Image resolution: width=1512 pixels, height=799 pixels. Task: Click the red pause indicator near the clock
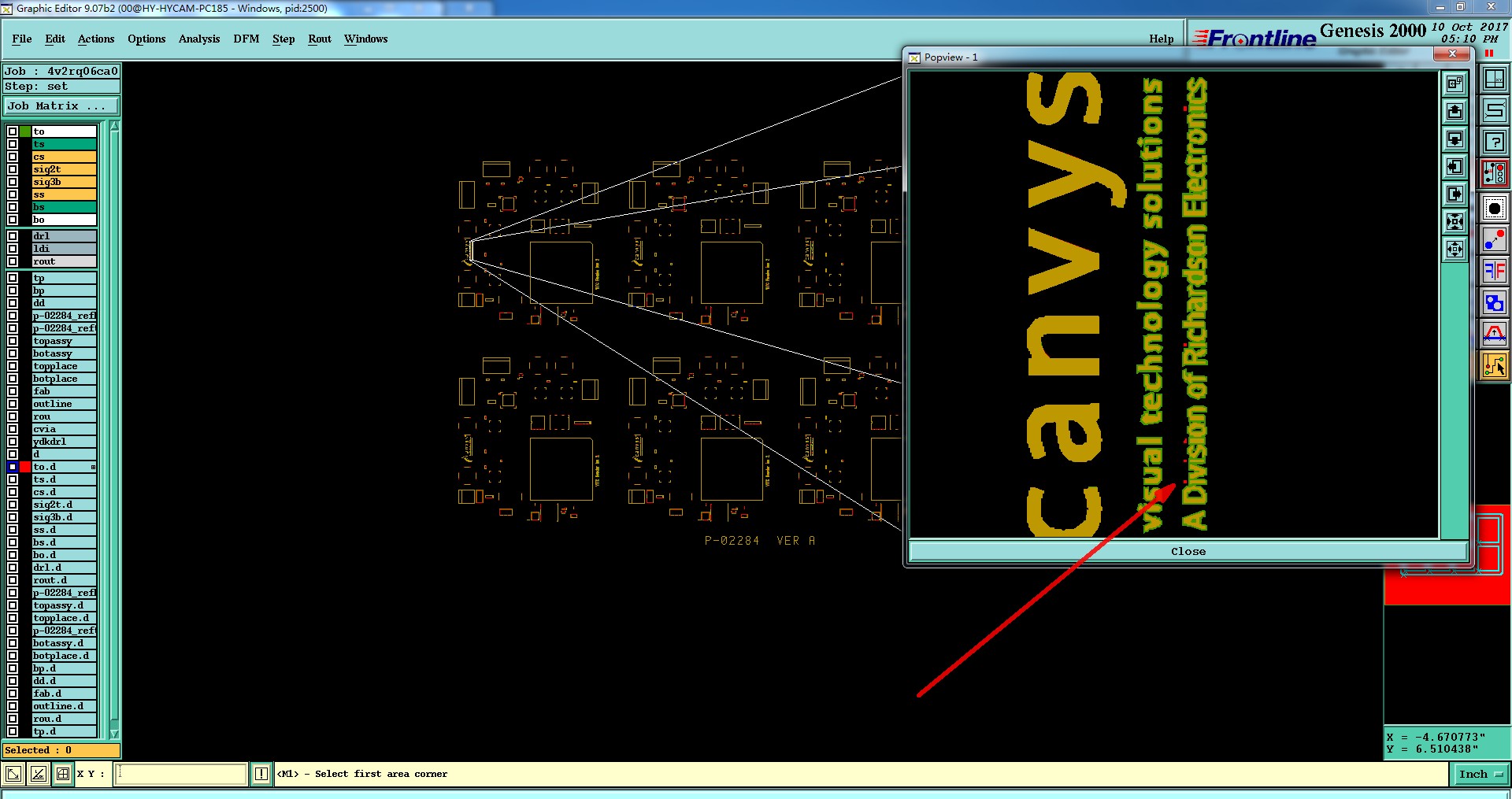point(1489,54)
